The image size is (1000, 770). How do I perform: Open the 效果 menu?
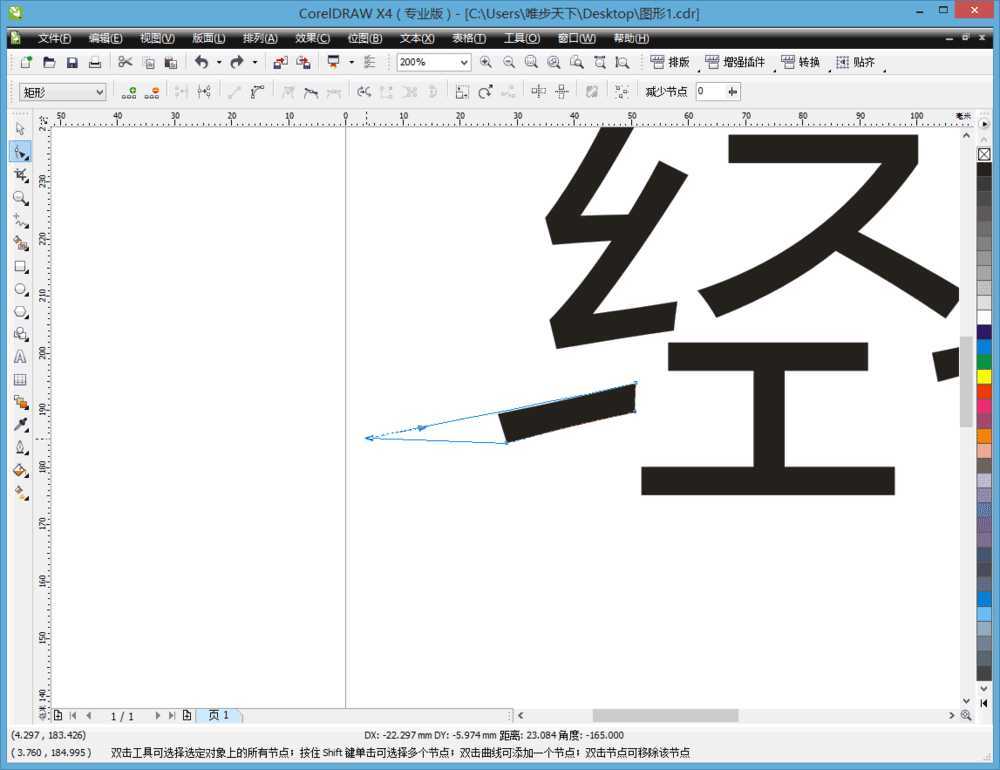[311, 38]
